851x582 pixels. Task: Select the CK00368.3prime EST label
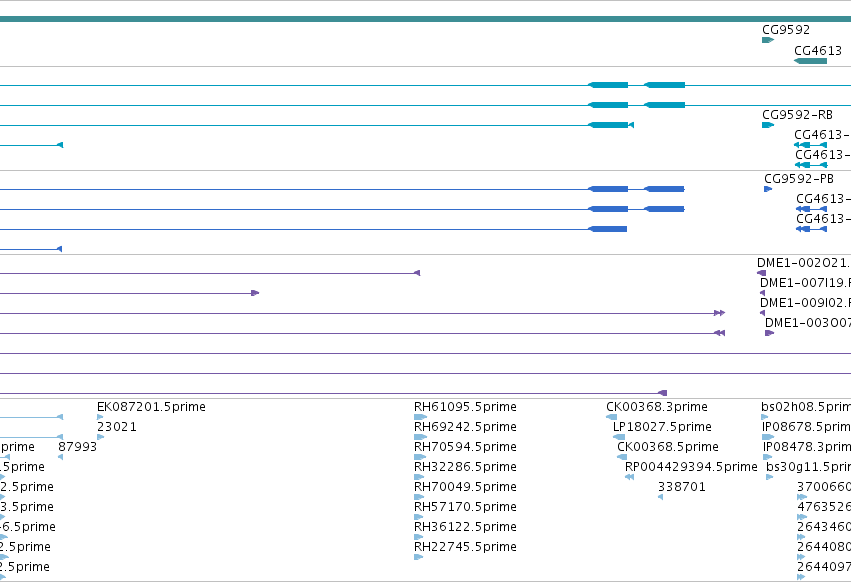coord(657,407)
